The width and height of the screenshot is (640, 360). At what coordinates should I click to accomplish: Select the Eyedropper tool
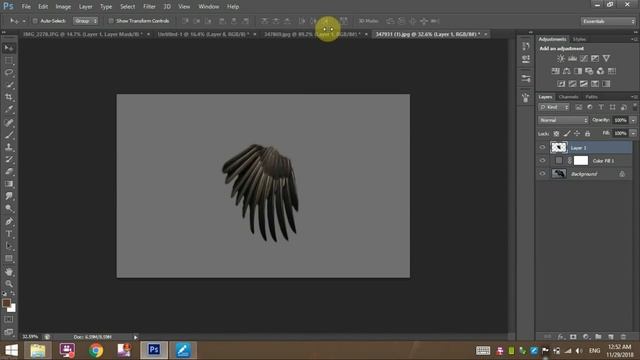tap(9, 109)
